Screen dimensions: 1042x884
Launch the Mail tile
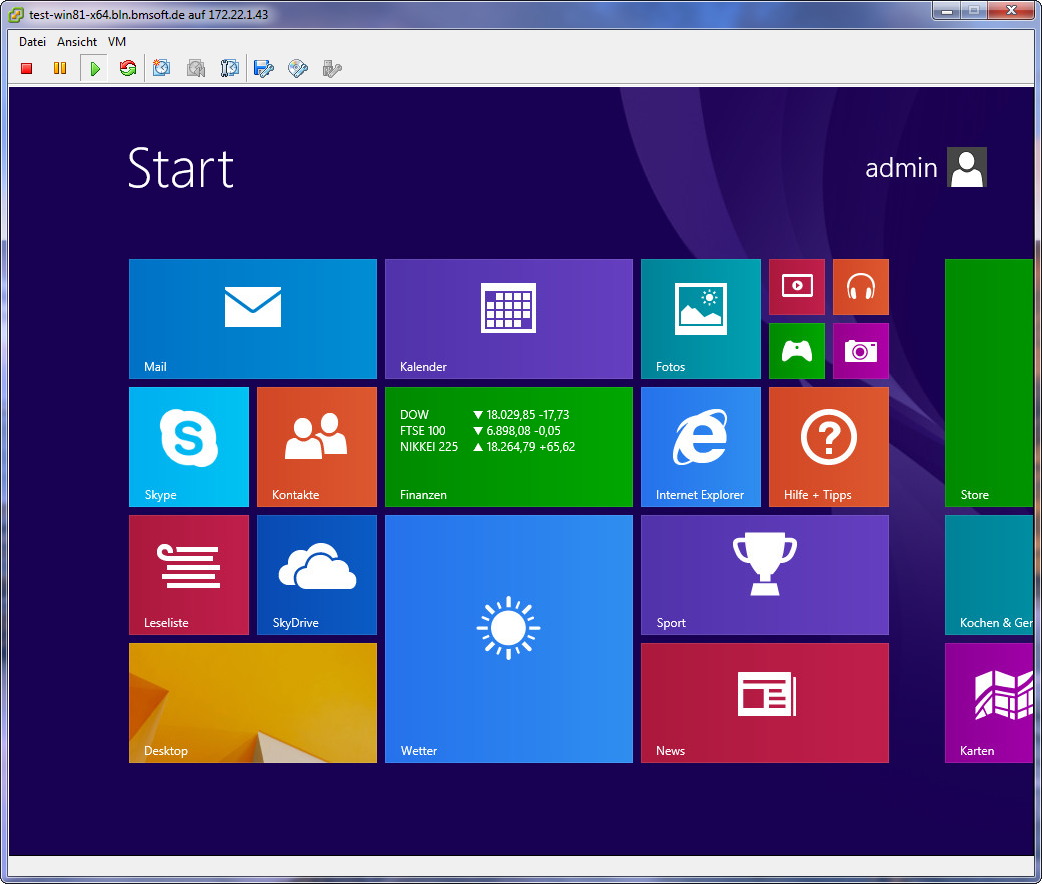[253, 319]
